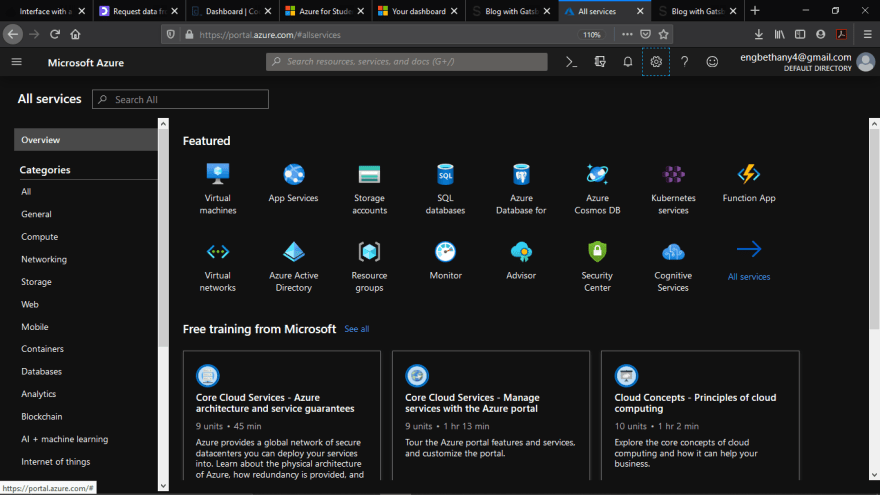Open Azure architecture and service guarantees card

[x=282, y=415]
